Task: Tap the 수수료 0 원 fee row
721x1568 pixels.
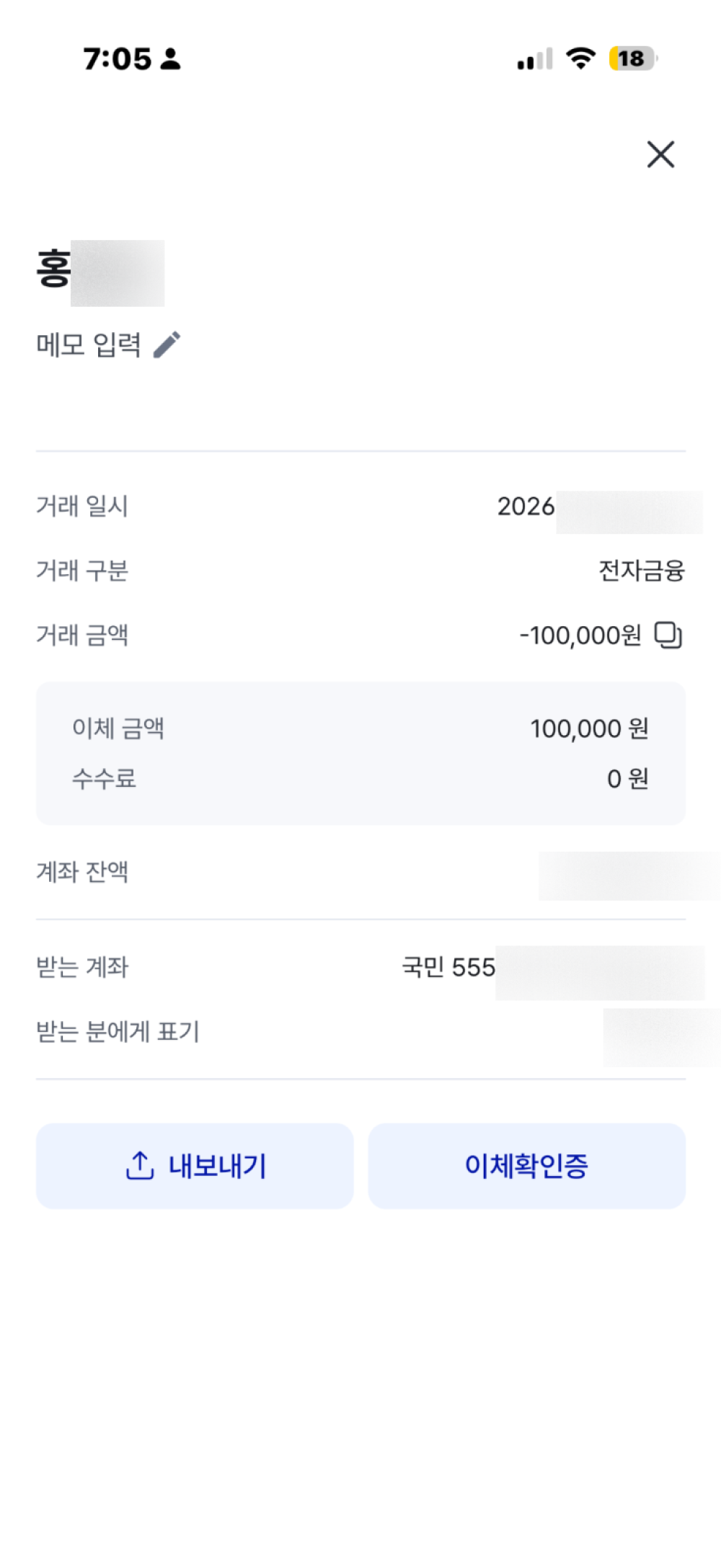Action: pyautogui.click(x=360, y=779)
